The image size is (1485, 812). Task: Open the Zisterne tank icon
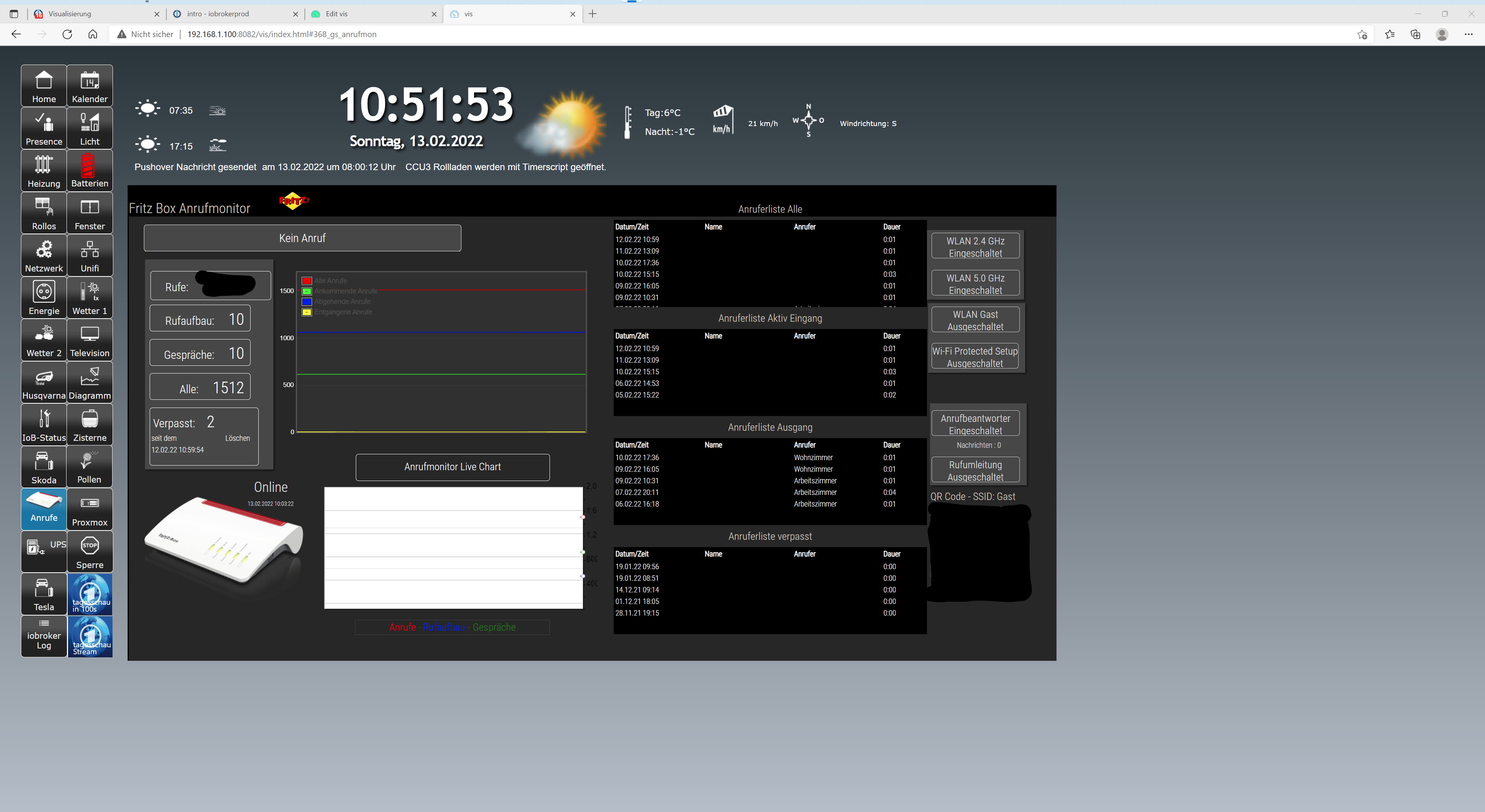(x=89, y=424)
